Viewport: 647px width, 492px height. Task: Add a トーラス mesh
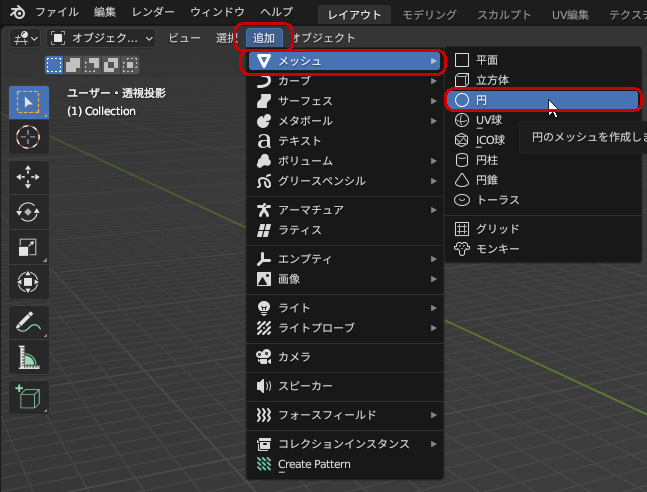pos(543,200)
